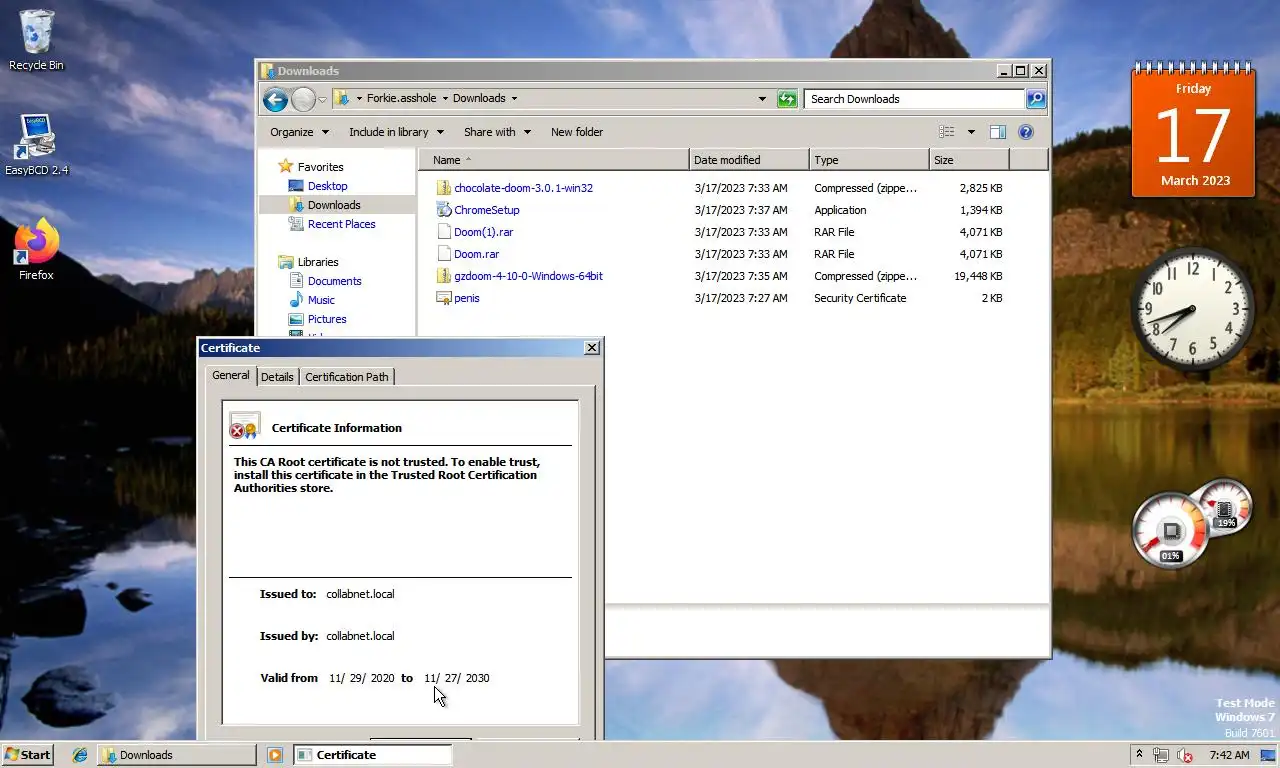Screen dimensions: 1280x768
Task: Toggle the preview pane icon
Action: point(997,132)
